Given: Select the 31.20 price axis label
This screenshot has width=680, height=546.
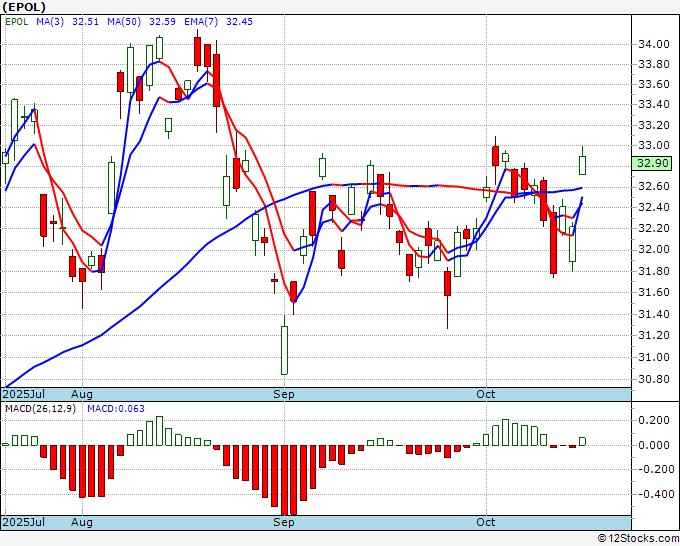Looking at the screenshot, I should click(653, 335).
